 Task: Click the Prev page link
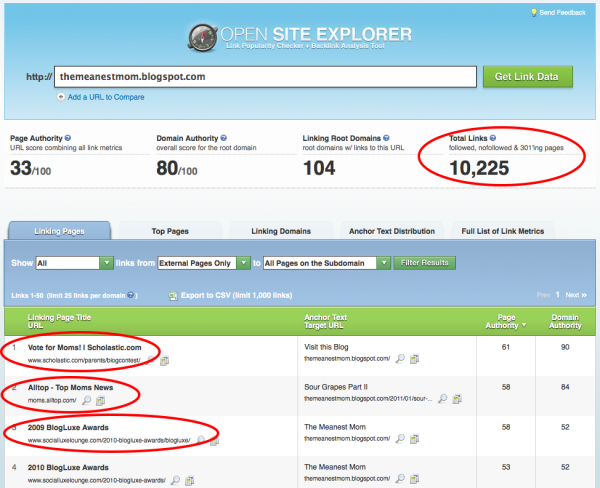[543, 295]
